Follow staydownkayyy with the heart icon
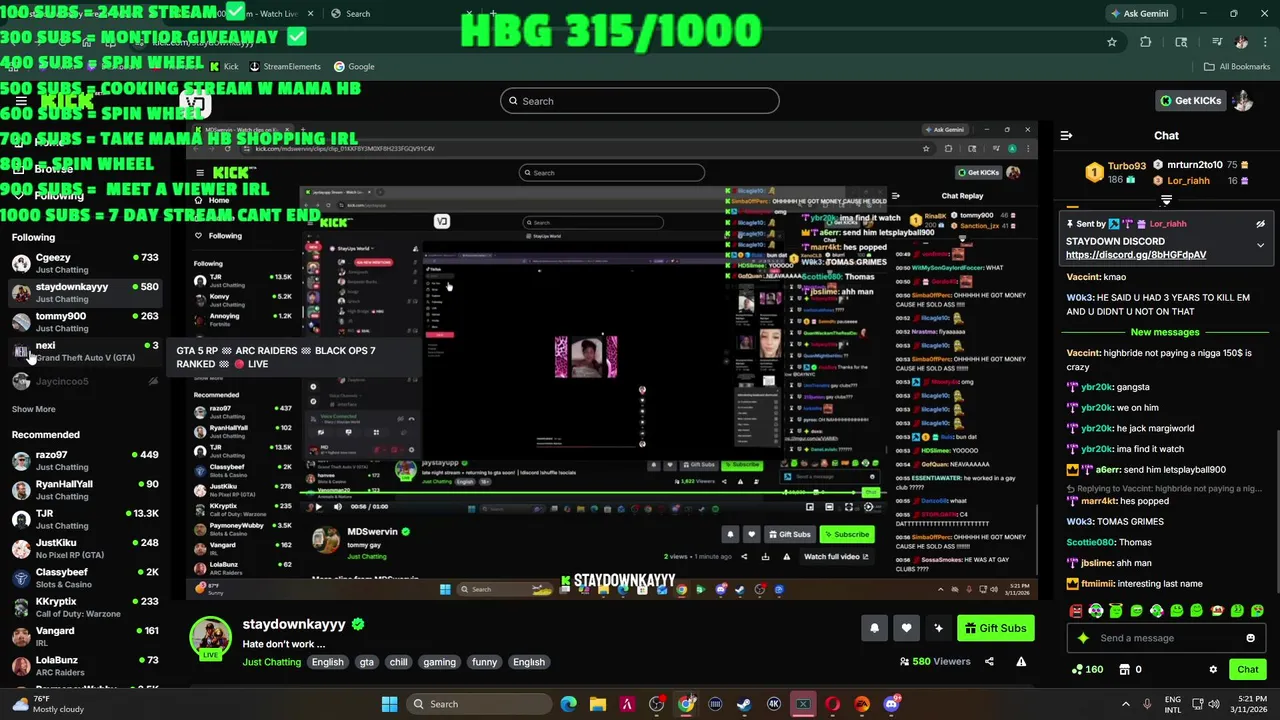Viewport: 1280px width, 720px height. (x=906, y=628)
